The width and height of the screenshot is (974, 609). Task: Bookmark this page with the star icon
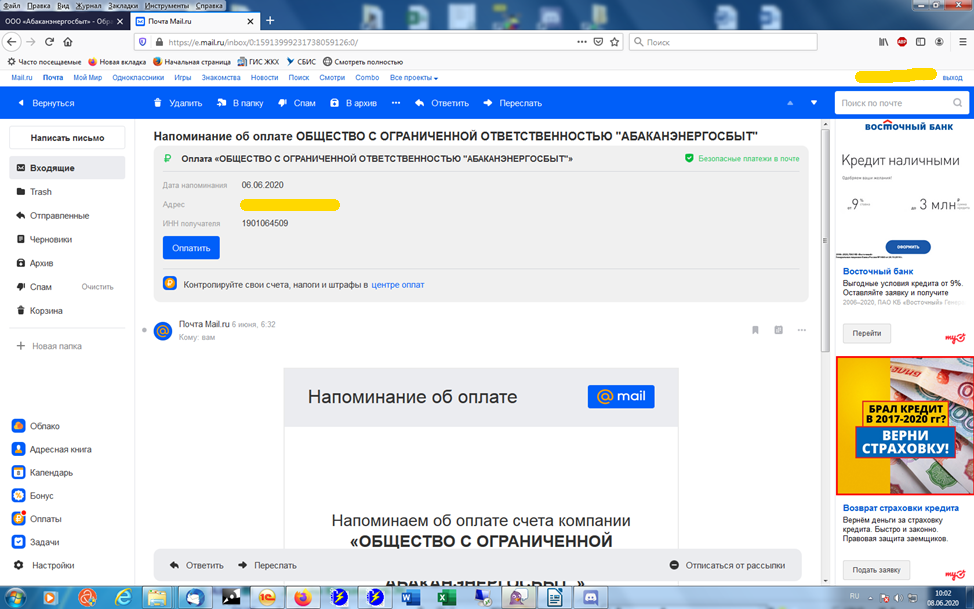[x=614, y=42]
